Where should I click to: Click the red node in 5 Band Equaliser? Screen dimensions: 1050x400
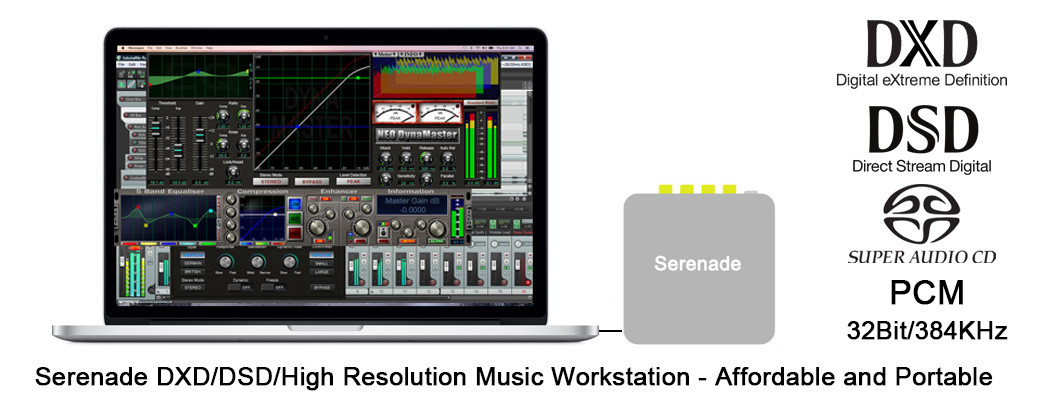click(x=138, y=207)
